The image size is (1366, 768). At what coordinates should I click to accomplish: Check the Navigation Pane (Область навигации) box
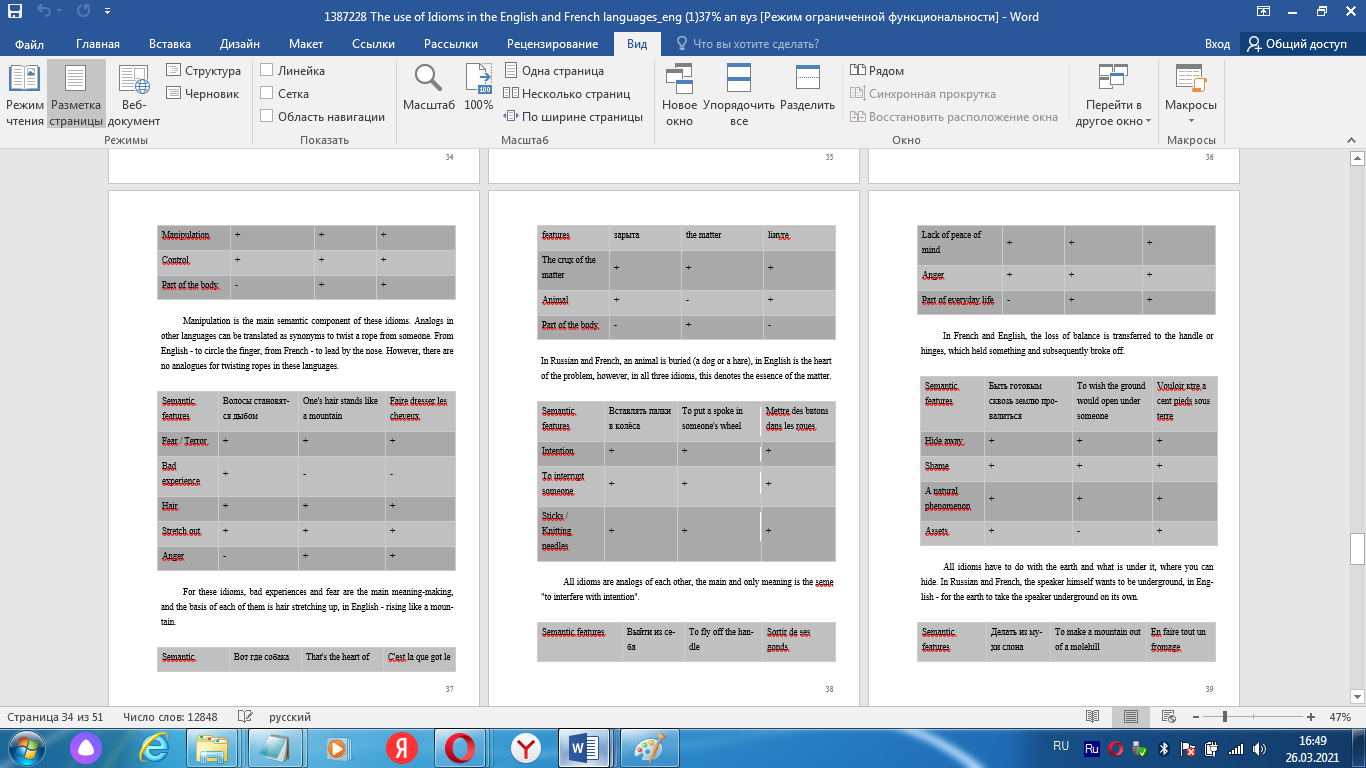267,117
